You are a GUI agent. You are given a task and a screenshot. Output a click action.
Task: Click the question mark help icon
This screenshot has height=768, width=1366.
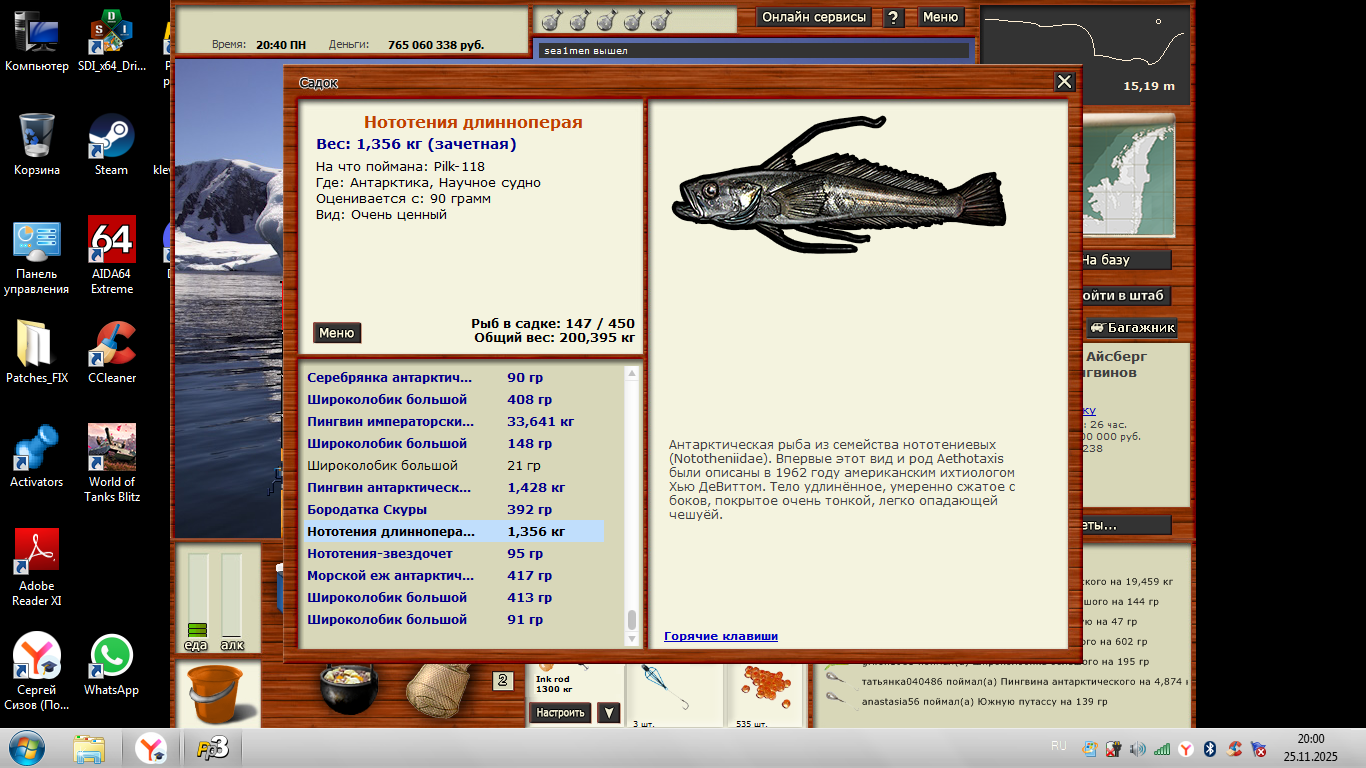coord(894,17)
